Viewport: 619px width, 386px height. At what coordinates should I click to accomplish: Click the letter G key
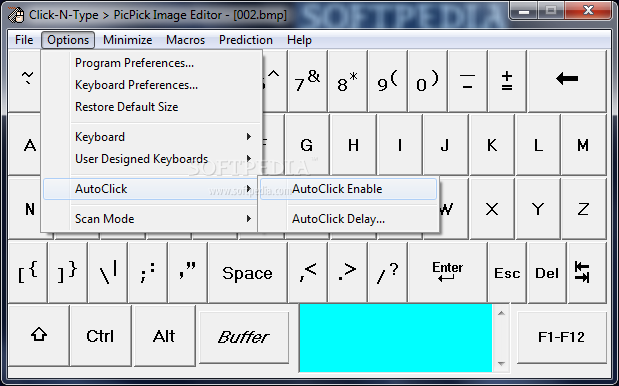coord(307,145)
